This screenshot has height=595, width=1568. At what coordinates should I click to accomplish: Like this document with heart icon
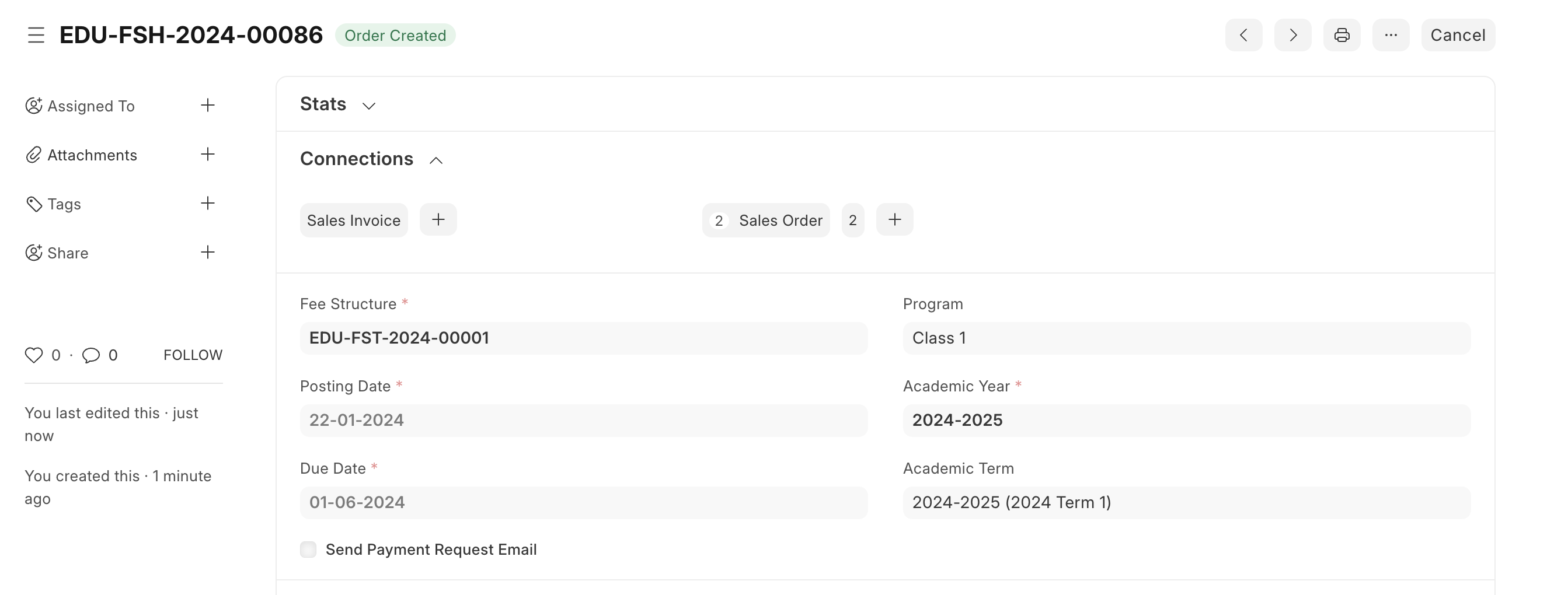coord(34,355)
